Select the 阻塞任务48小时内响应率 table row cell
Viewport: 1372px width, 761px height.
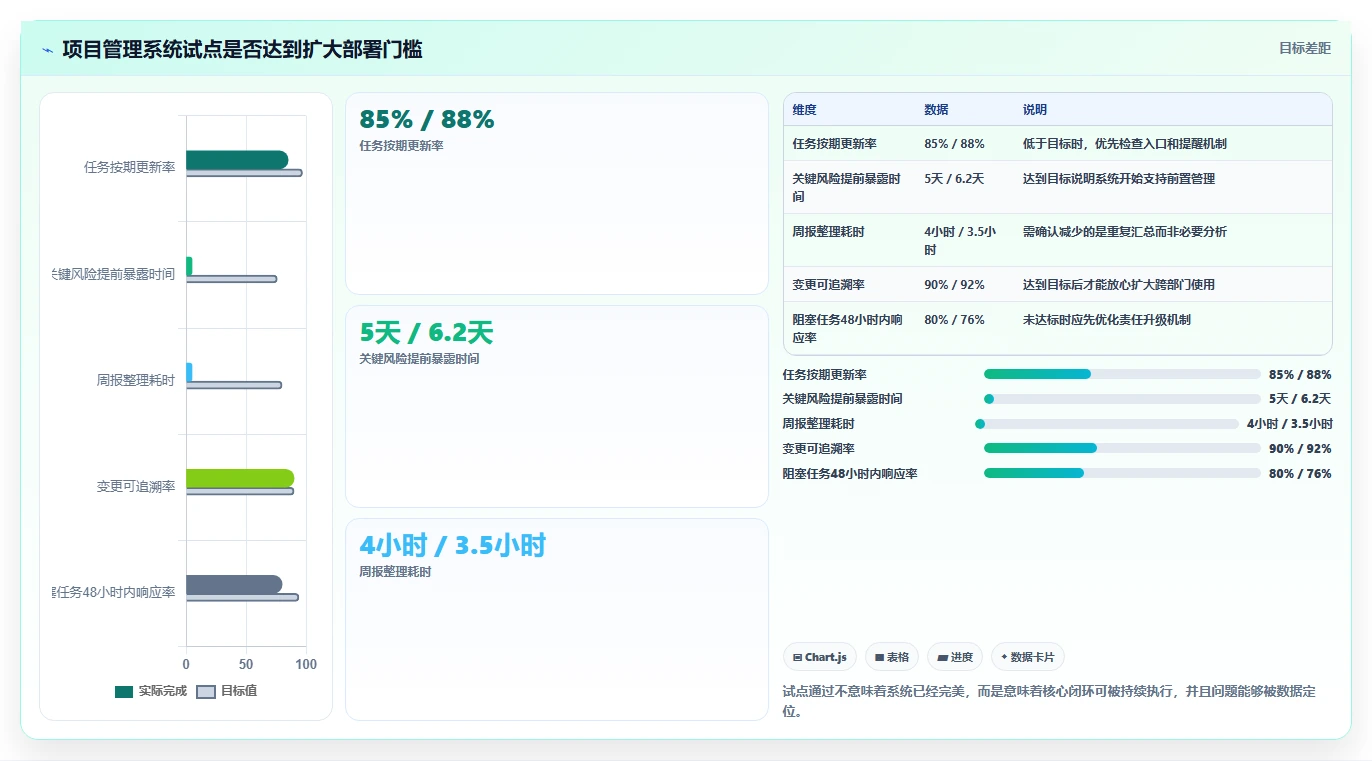849,328
